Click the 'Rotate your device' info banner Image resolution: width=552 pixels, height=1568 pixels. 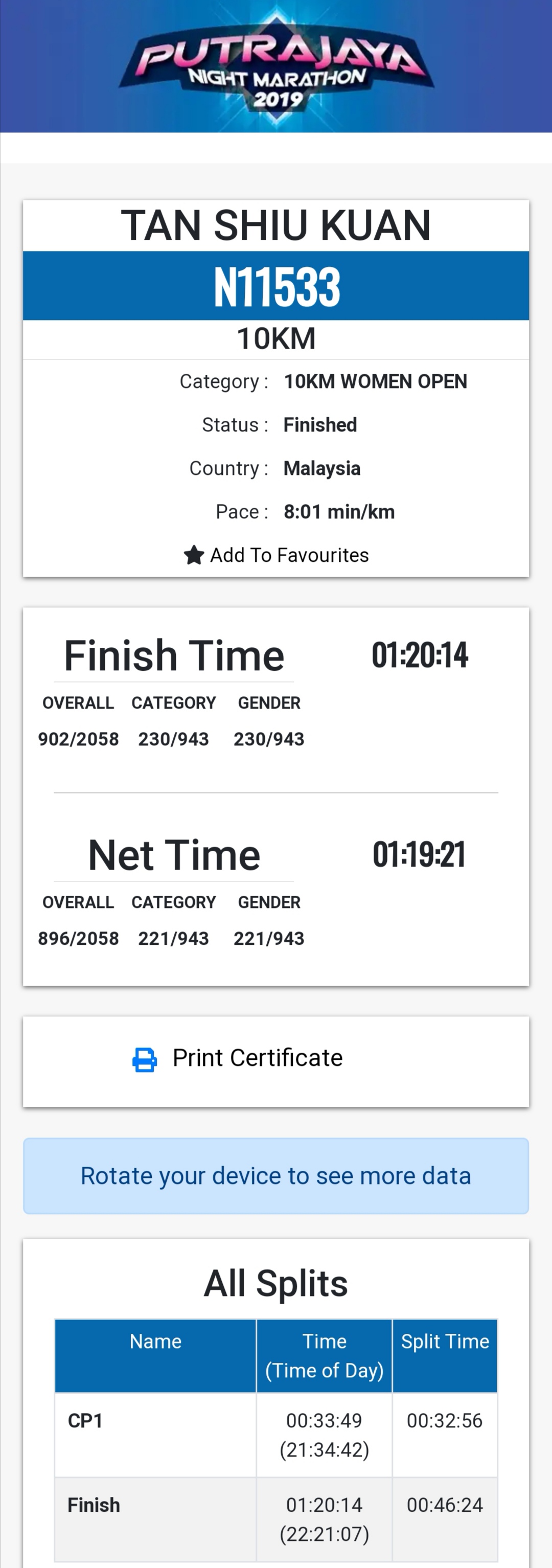[x=277, y=1176]
